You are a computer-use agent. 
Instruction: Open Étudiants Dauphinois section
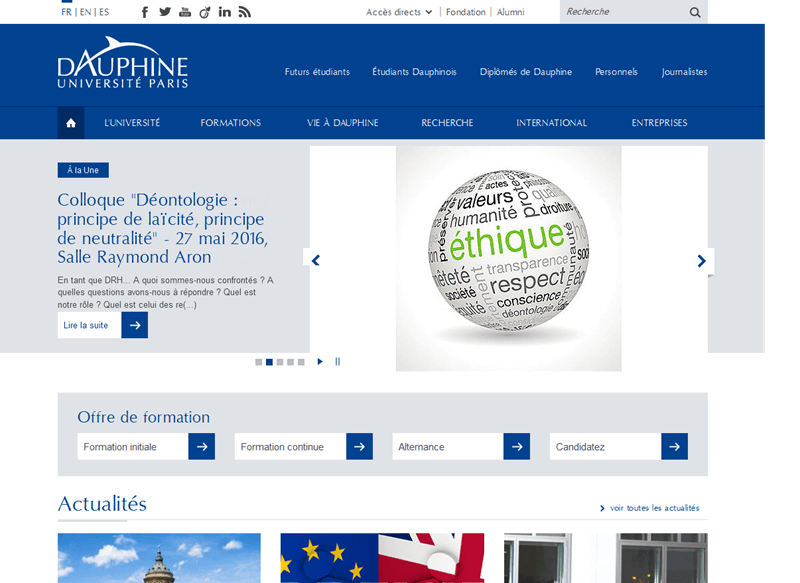pos(414,72)
